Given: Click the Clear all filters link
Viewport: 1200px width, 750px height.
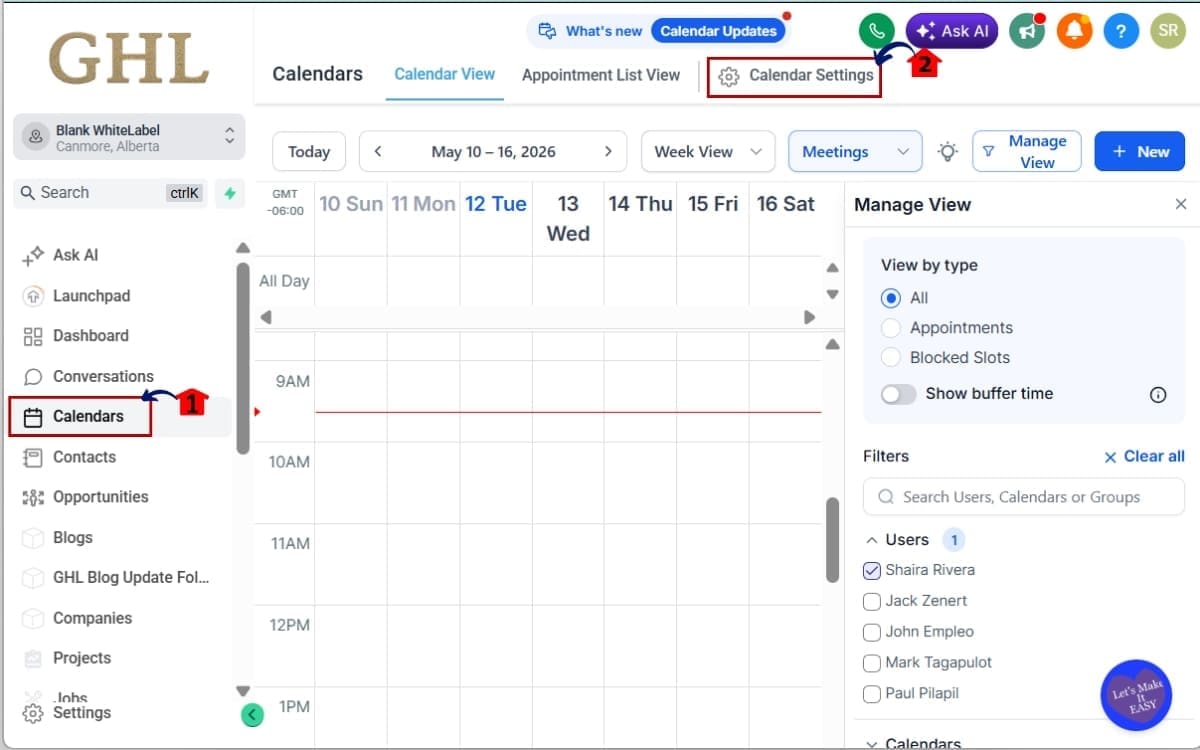Looking at the screenshot, I should point(1144,456).
